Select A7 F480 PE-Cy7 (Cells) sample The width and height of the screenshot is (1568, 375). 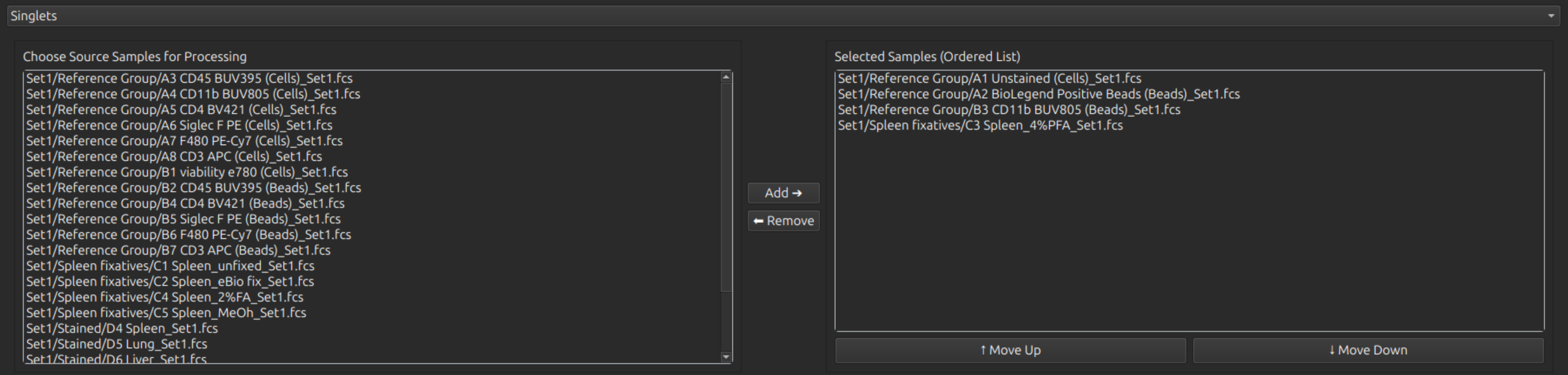[372, 141]
